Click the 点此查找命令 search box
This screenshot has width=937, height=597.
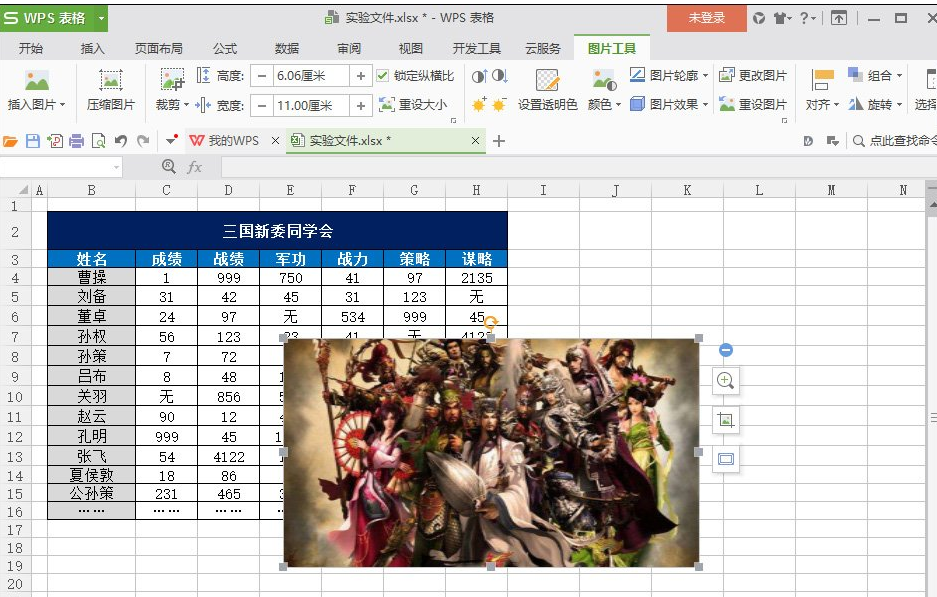(x=898, y=141)
